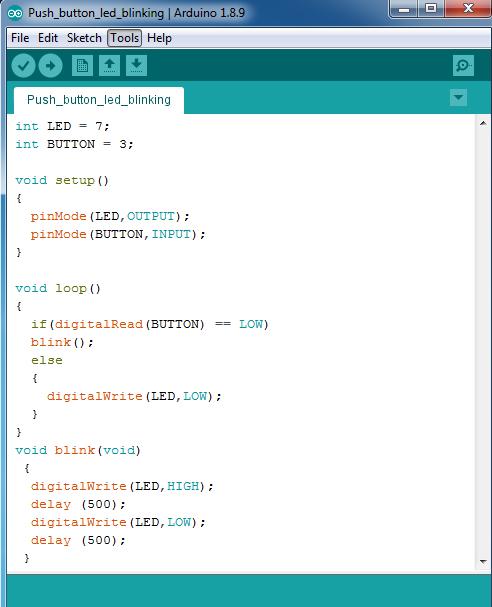Click the Arduino logo in the title bar
The width and height of the screenshot is (492, 607).
pos(15,13)
